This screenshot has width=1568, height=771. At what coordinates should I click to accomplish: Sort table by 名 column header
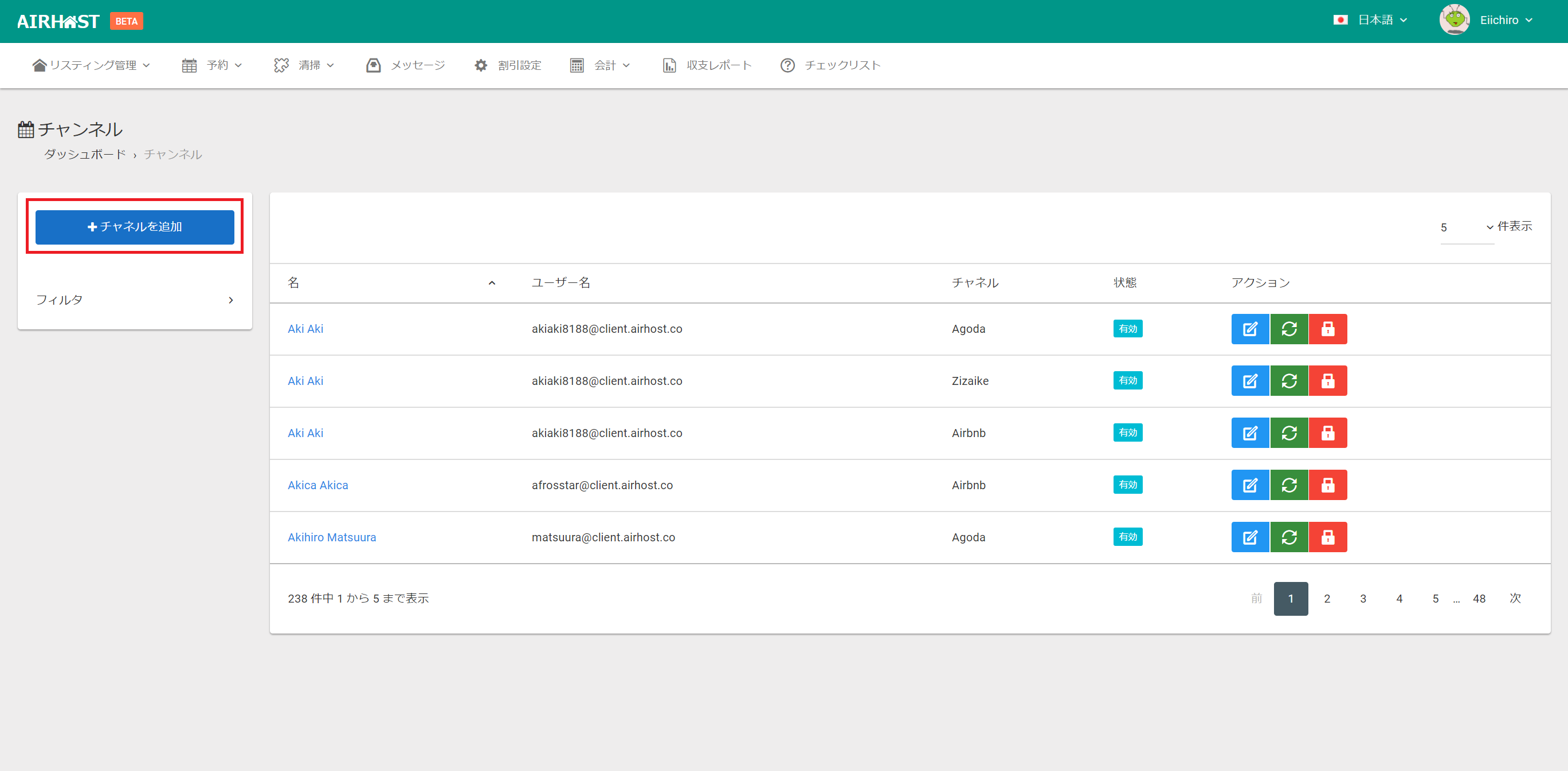(x=293, y=283)
